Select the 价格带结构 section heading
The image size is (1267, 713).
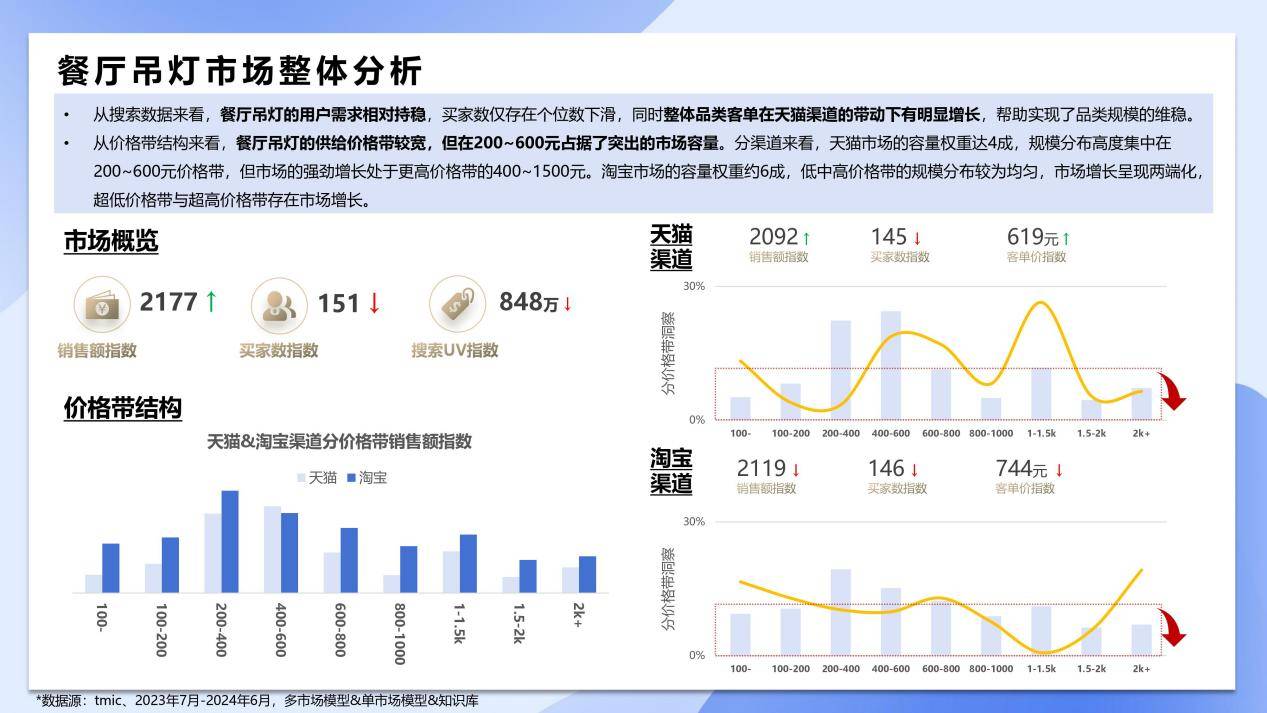point(122,408)
